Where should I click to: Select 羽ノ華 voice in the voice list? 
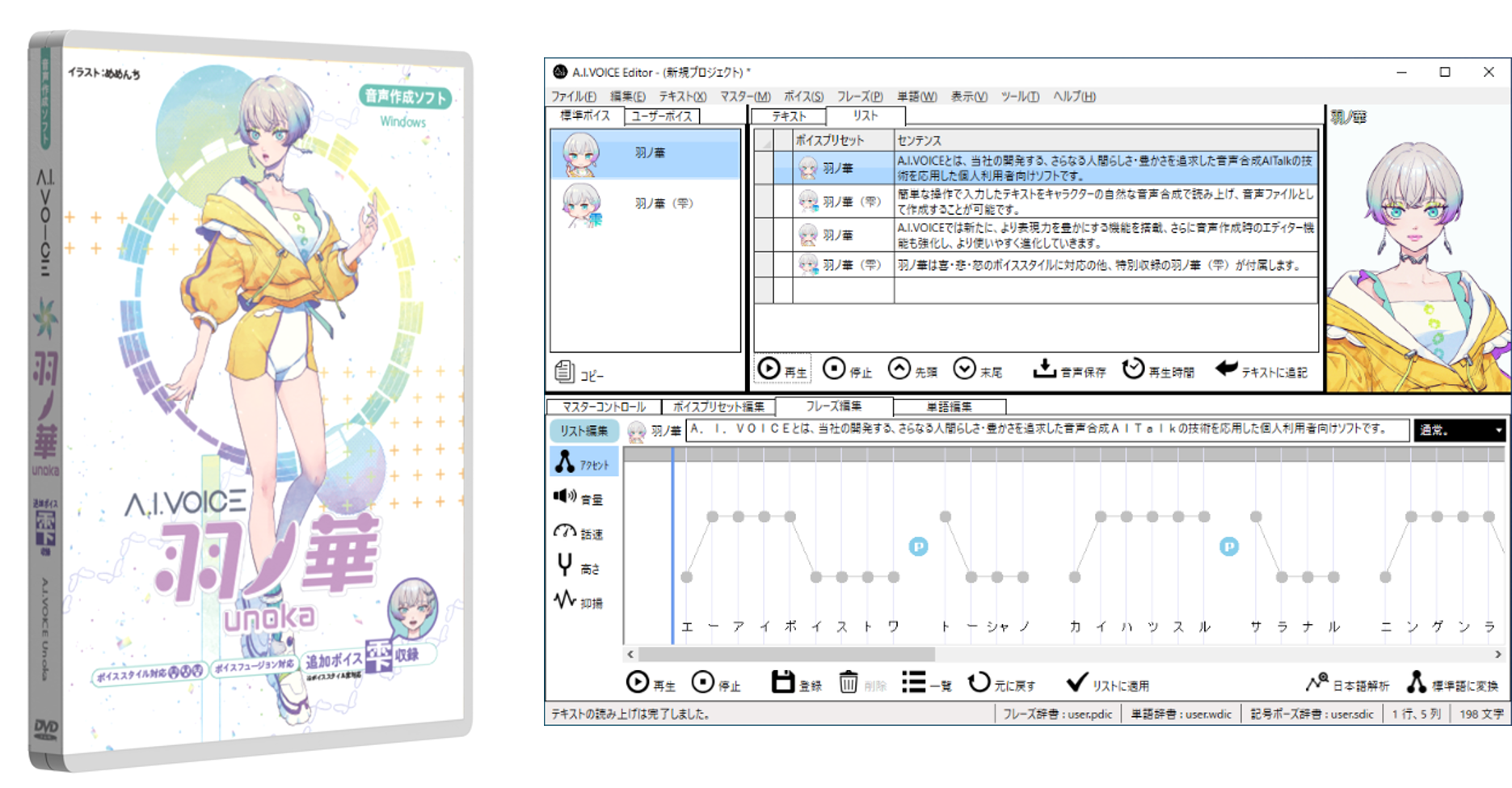[645, 153]
